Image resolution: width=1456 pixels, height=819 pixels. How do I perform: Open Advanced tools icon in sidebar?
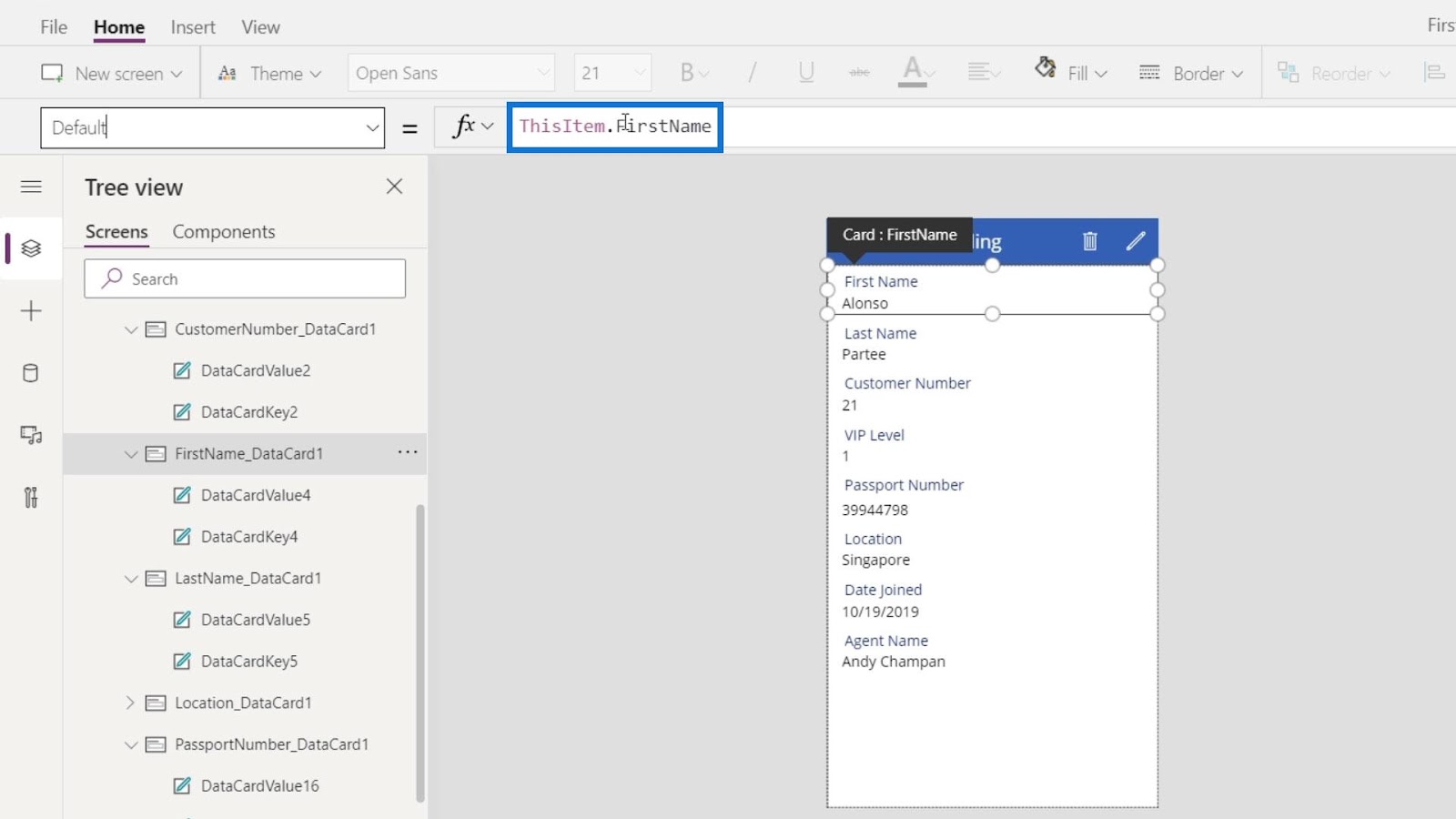pyautogui.click(x=31, y=497)
